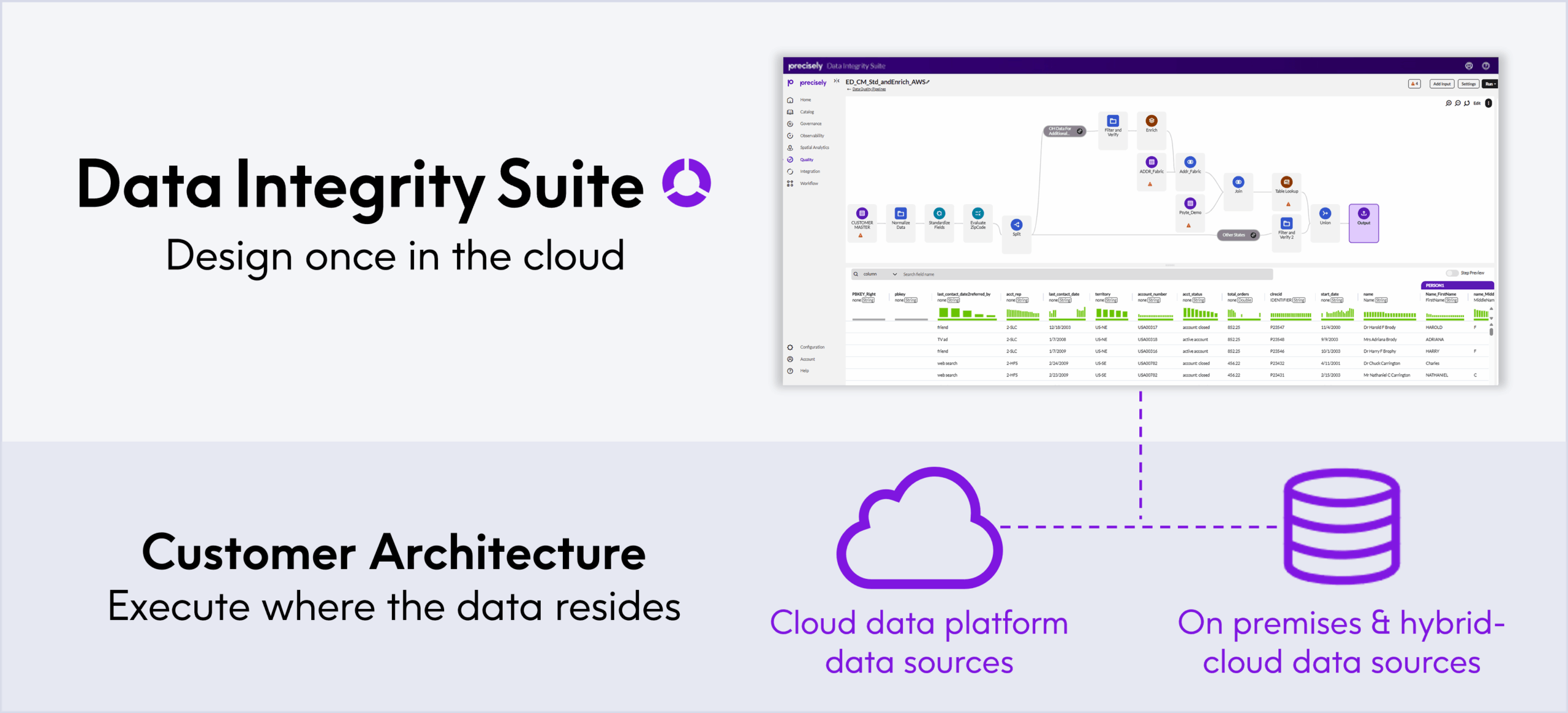Screen dimensions: 1568x713
Task: Click the Search field name input
Action: point(1085,274)
